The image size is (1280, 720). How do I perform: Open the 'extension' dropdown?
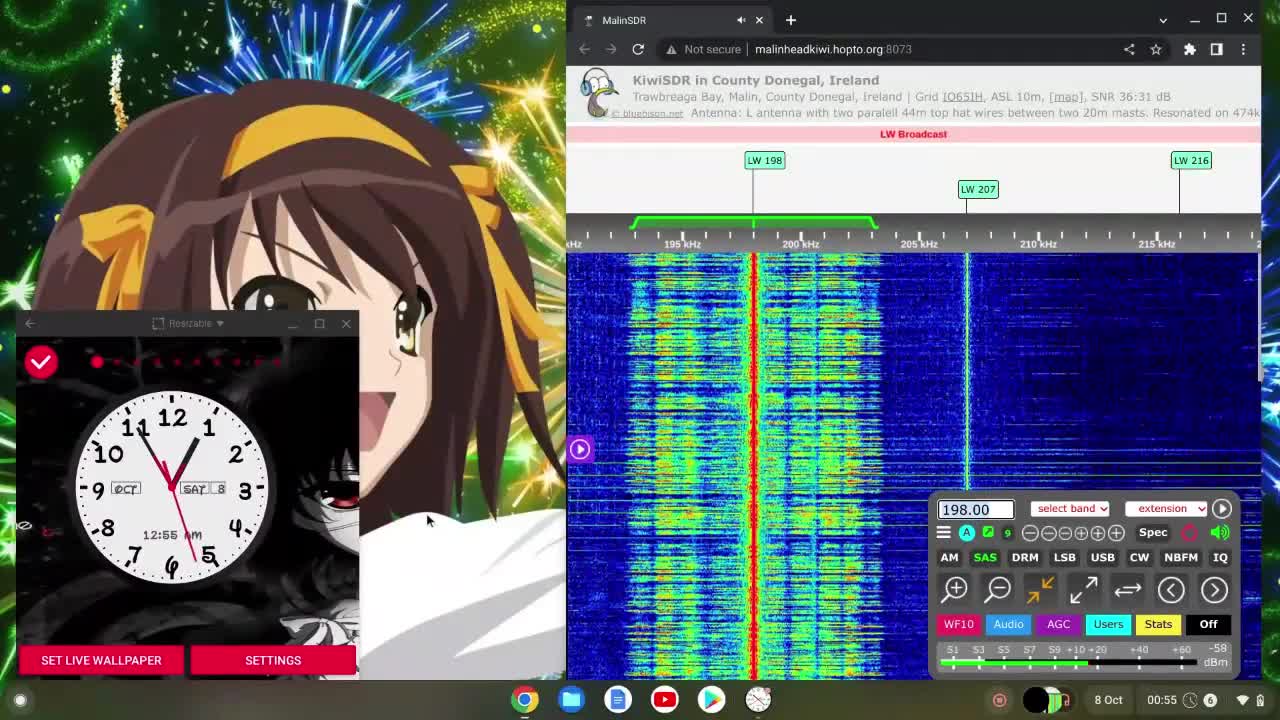point(1166,509)
